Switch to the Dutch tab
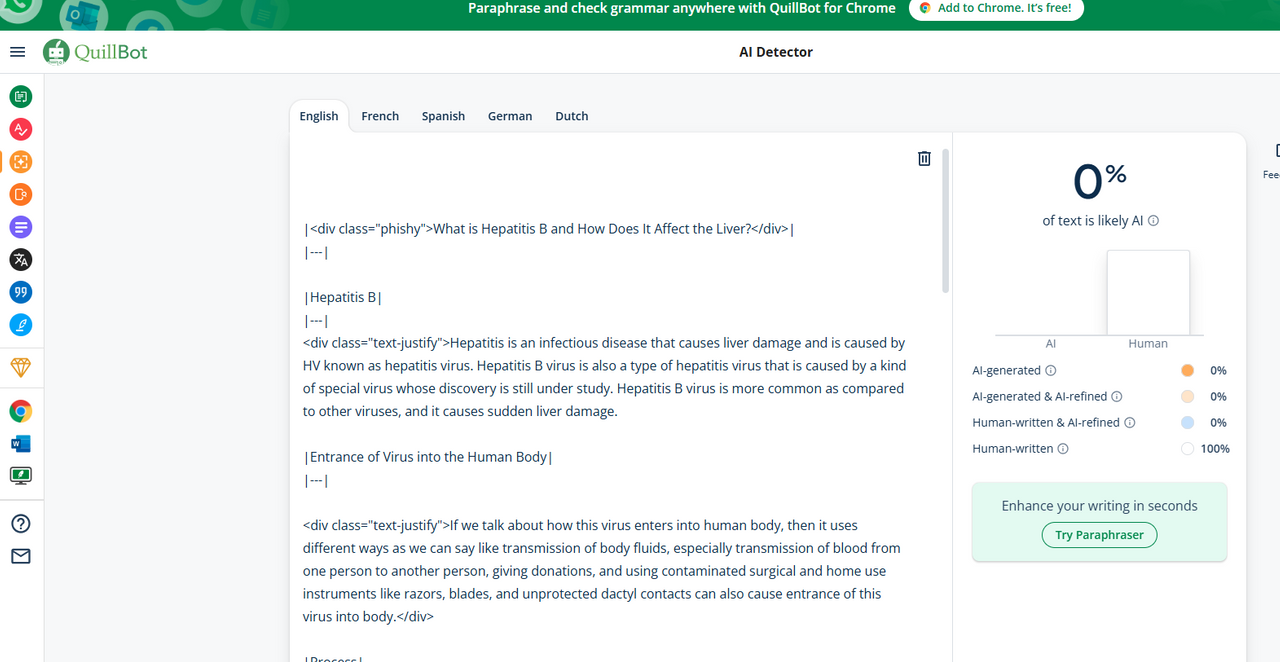 (x=572, y=116)
